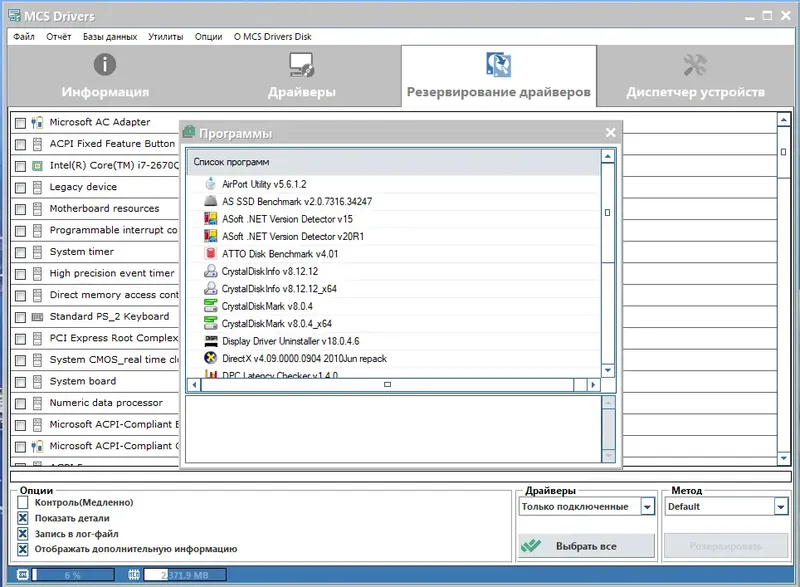
Task: Click the program list scroll left arrow
Action: point(194,385)
